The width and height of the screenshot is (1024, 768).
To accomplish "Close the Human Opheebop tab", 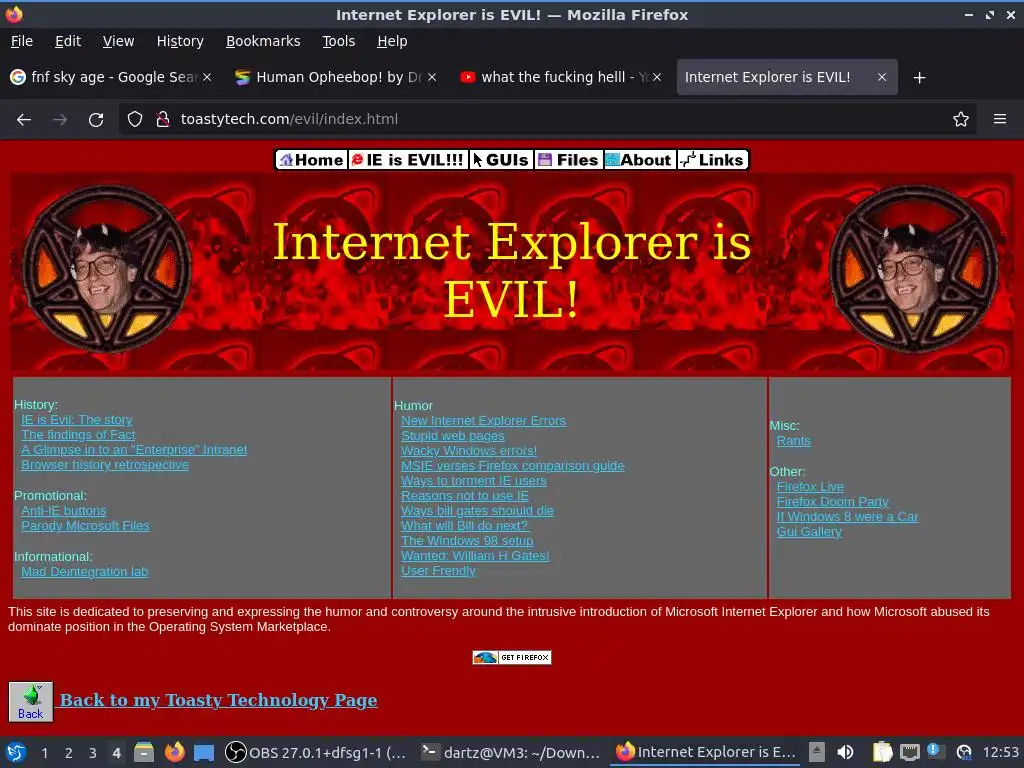I will click(x=432, y=77).
